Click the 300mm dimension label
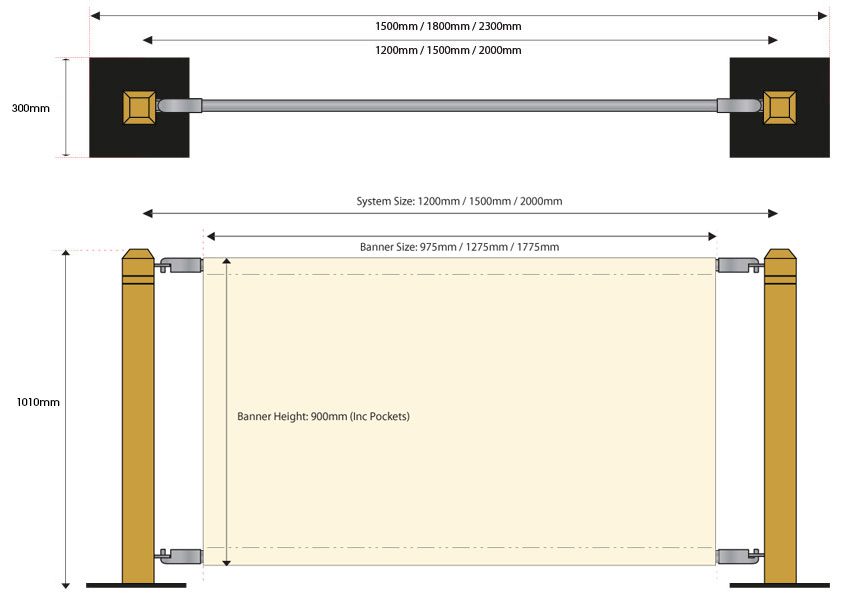This screenshot has width=864, height=595. tap(30, 108)
